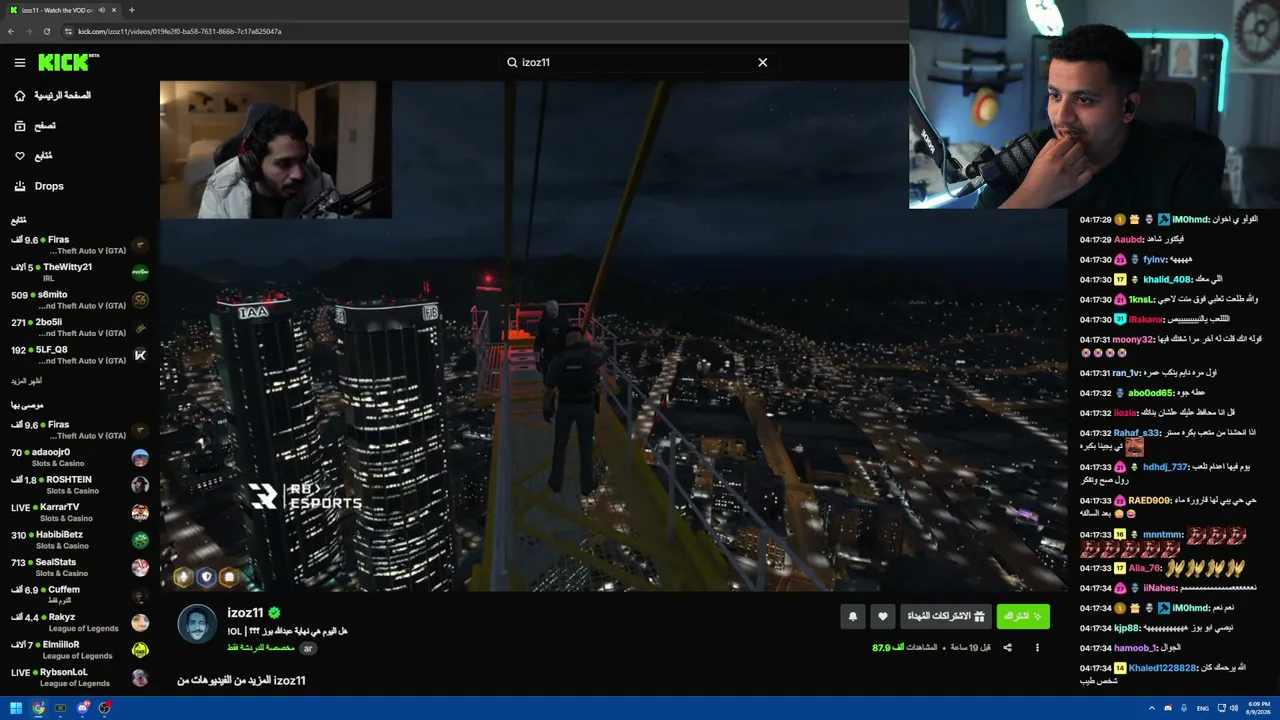This screenshot has width=1280, height=720.
Task: Click the gift subscriptions button
Action: pyautogui.click(x=946, y=617)
